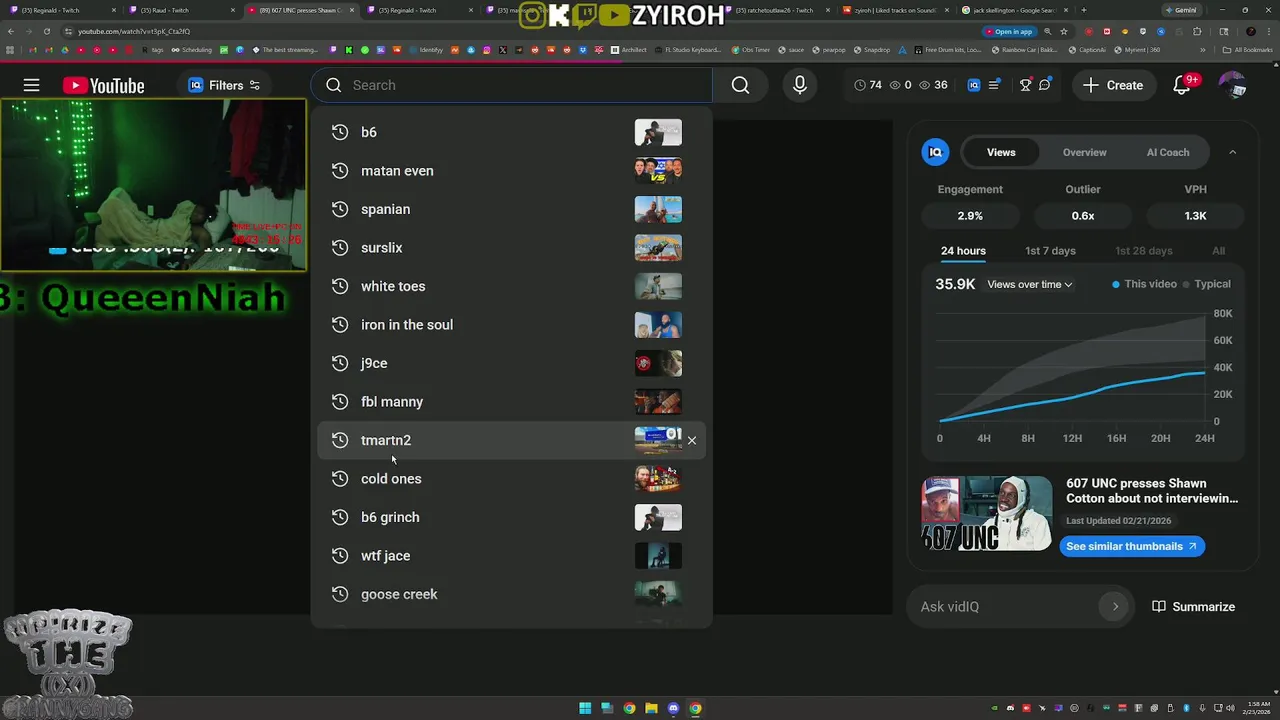Open the notifications bell
Viewport: 1280px width, 720px height.
pyautogui.click(x=1182, y=85)
